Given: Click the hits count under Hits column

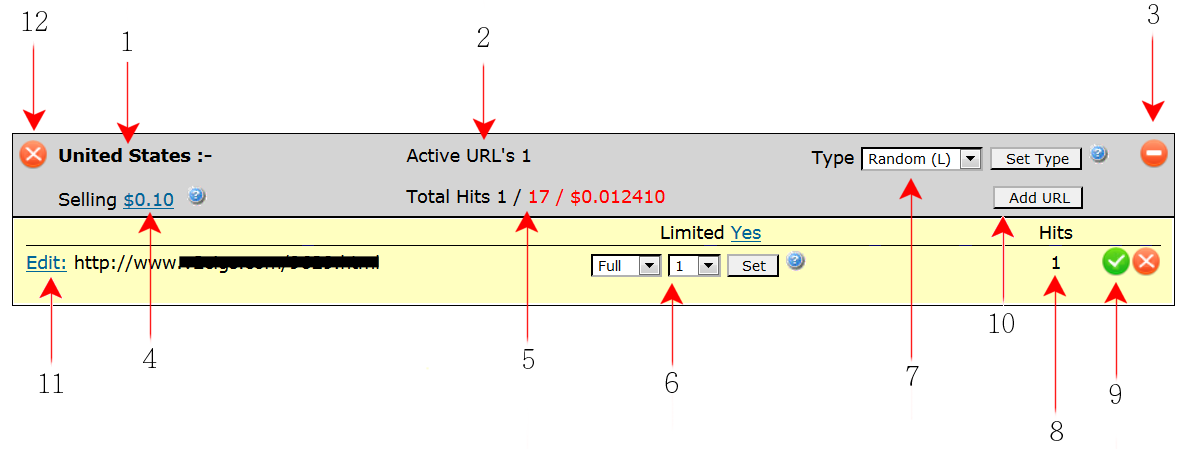Looking at the screenshot, I should click(x=1056, y=264).
